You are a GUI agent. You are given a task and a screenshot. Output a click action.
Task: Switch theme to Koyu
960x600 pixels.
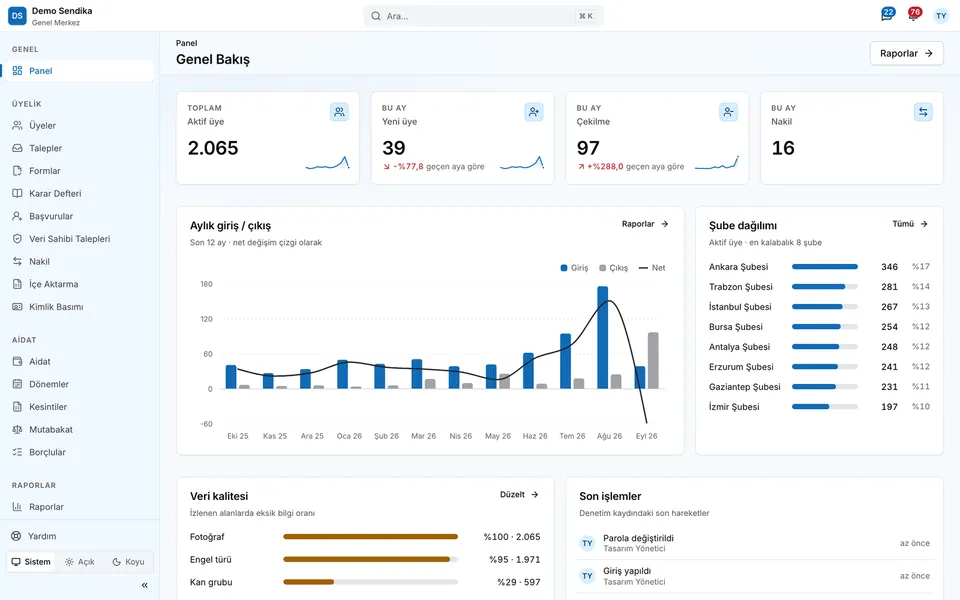129,562
